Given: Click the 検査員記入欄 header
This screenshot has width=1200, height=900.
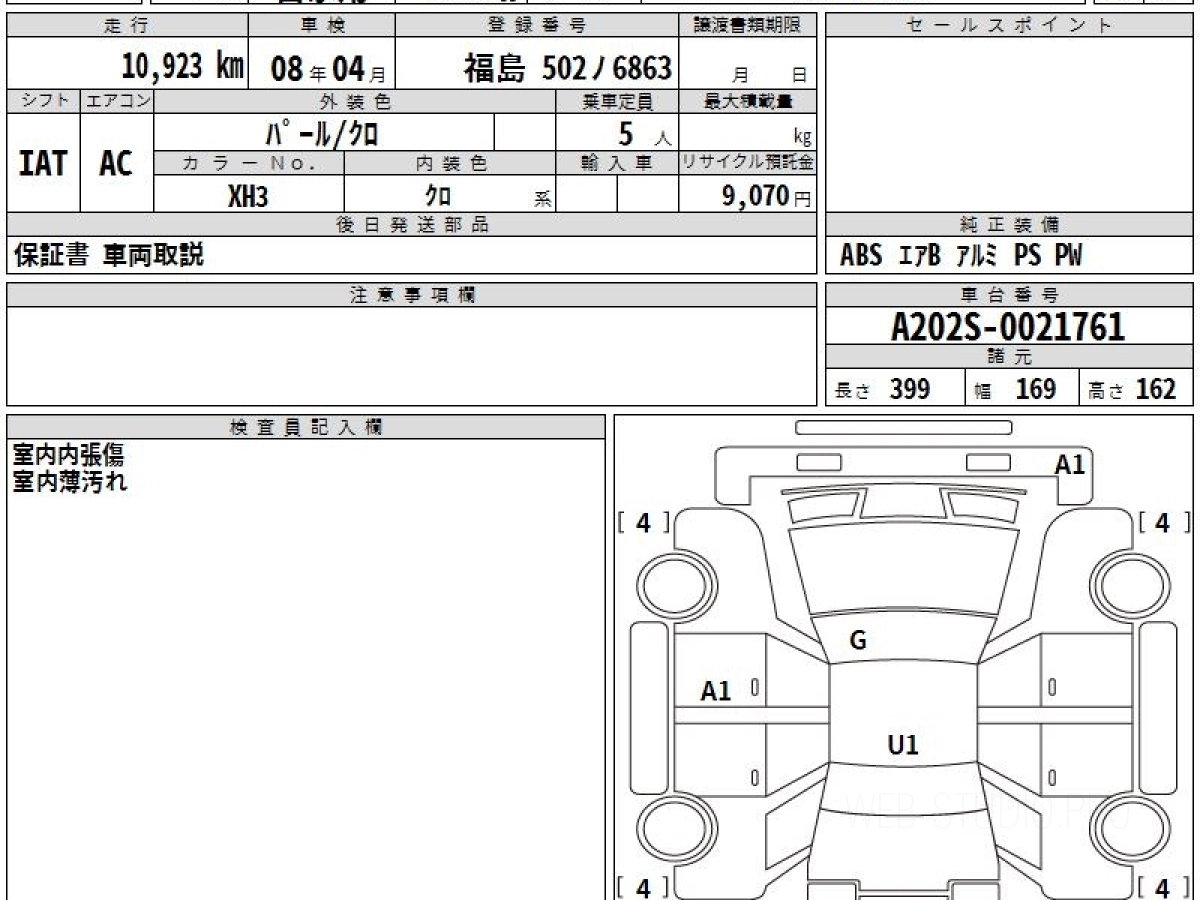Looking at the screenshot, I should click(306, 427).
